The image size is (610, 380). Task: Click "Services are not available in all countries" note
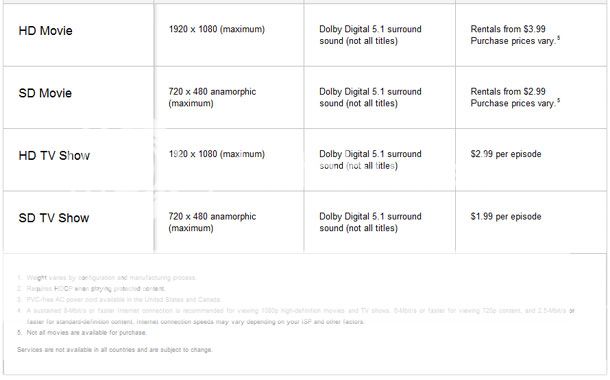coord(115,350)
